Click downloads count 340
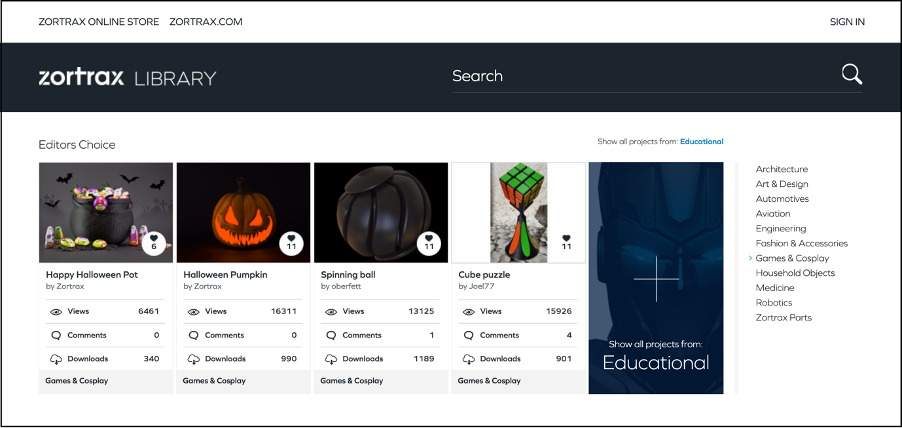Viewport: 902px width, 428px height. 151,359
